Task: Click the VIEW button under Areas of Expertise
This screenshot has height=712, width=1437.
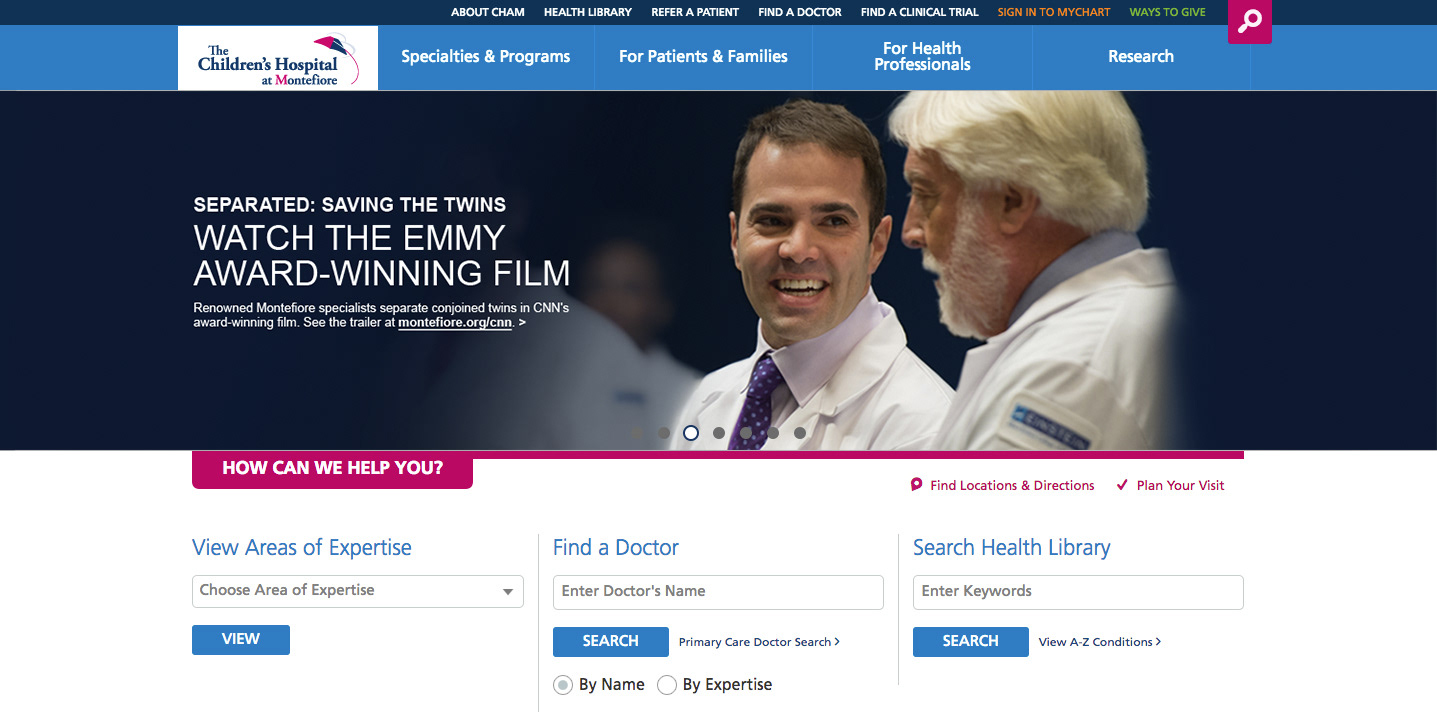Action: click(241, 640)
